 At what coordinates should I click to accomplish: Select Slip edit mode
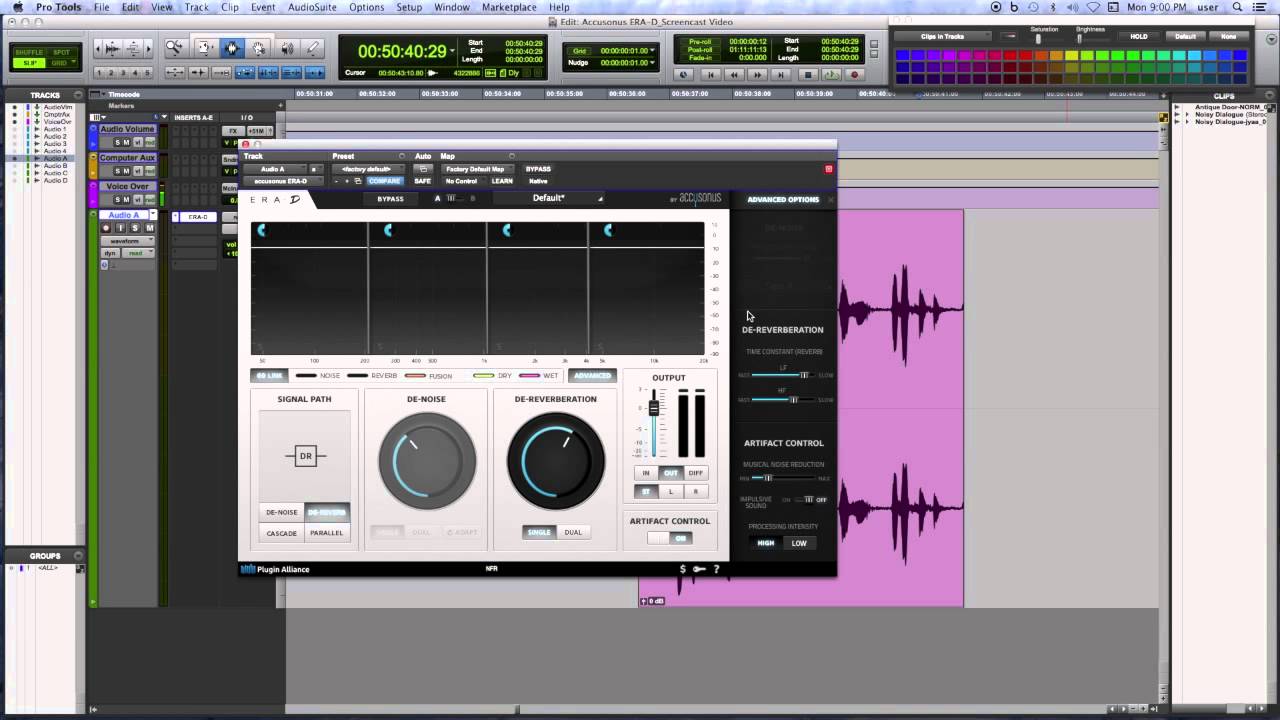[x=31, y=63]
